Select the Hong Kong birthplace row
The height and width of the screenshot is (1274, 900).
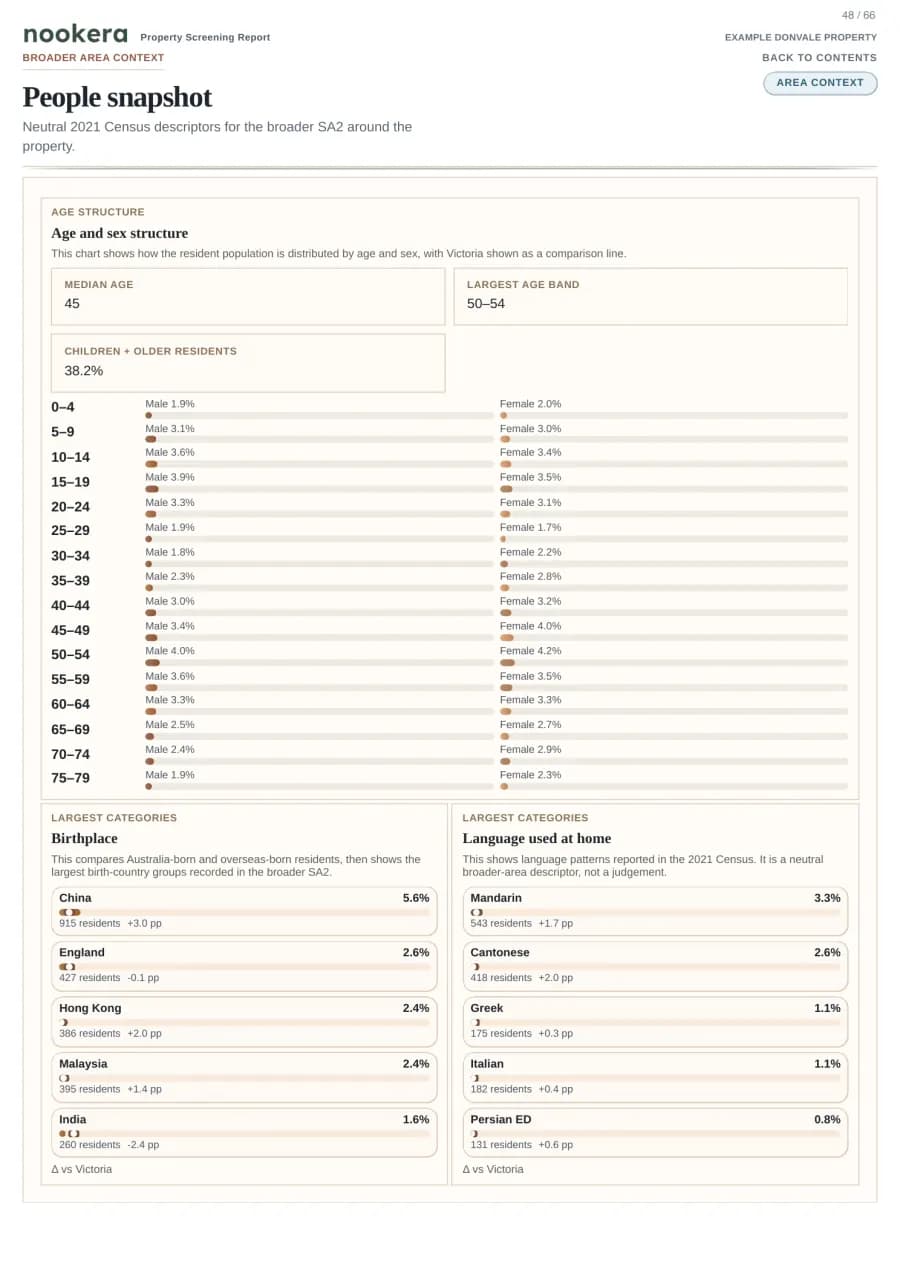[244, 1020]
